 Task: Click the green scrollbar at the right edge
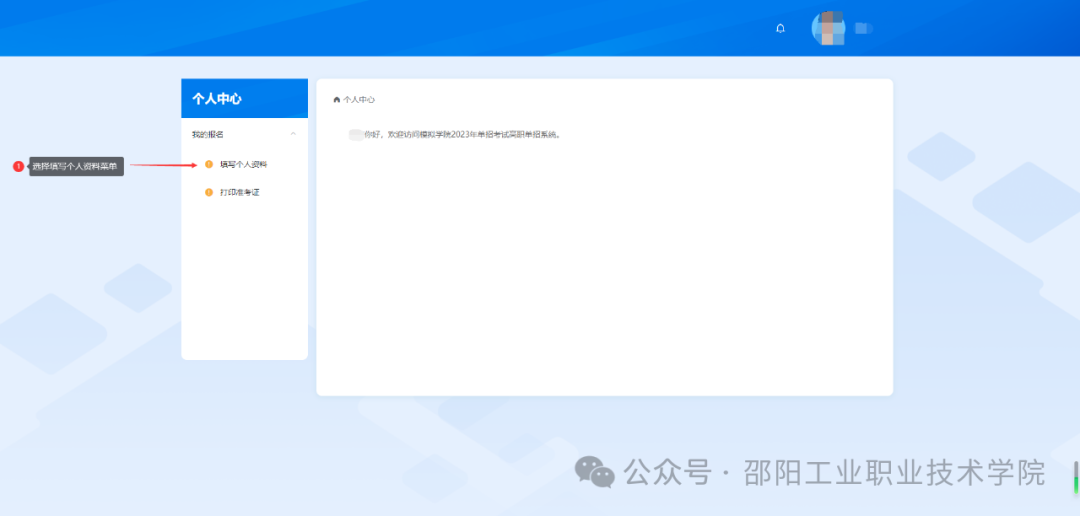(x=1076, y=474)
